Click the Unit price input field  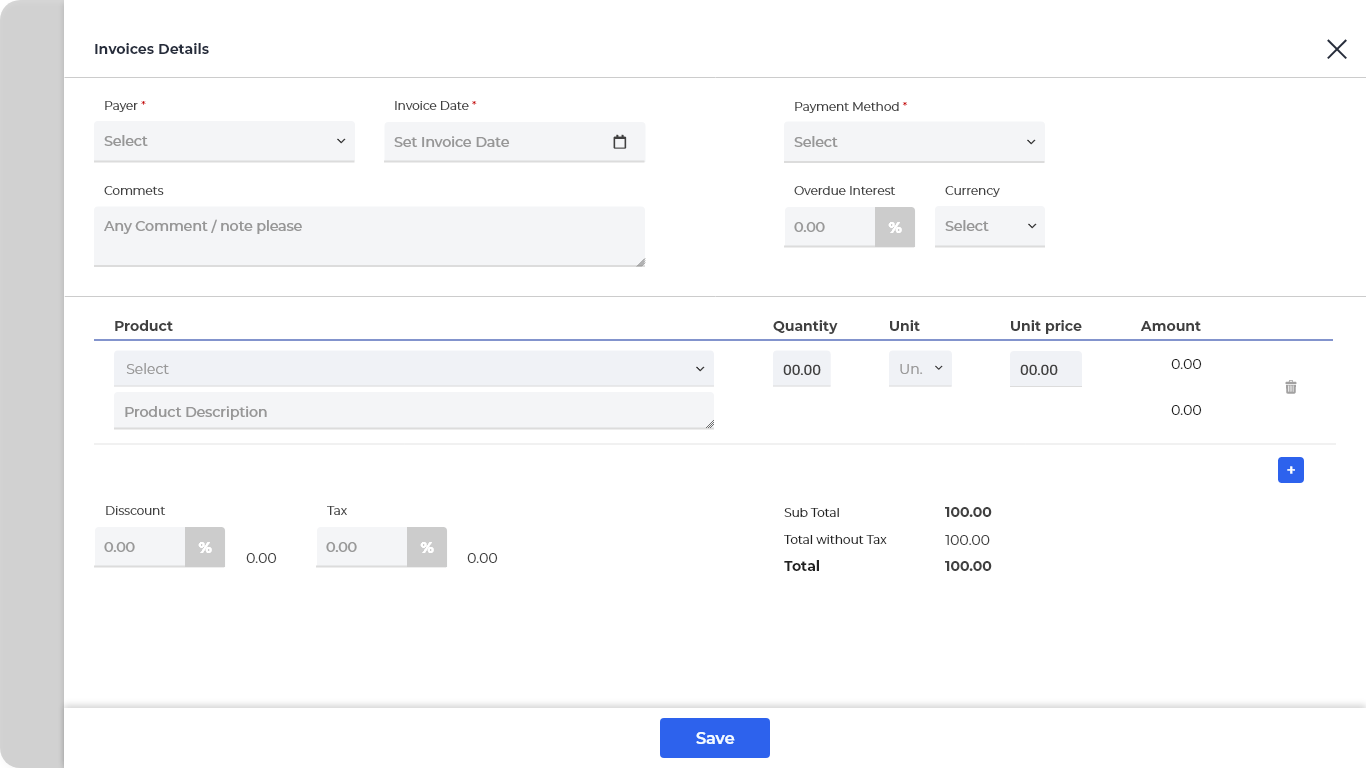point(1045,370)
